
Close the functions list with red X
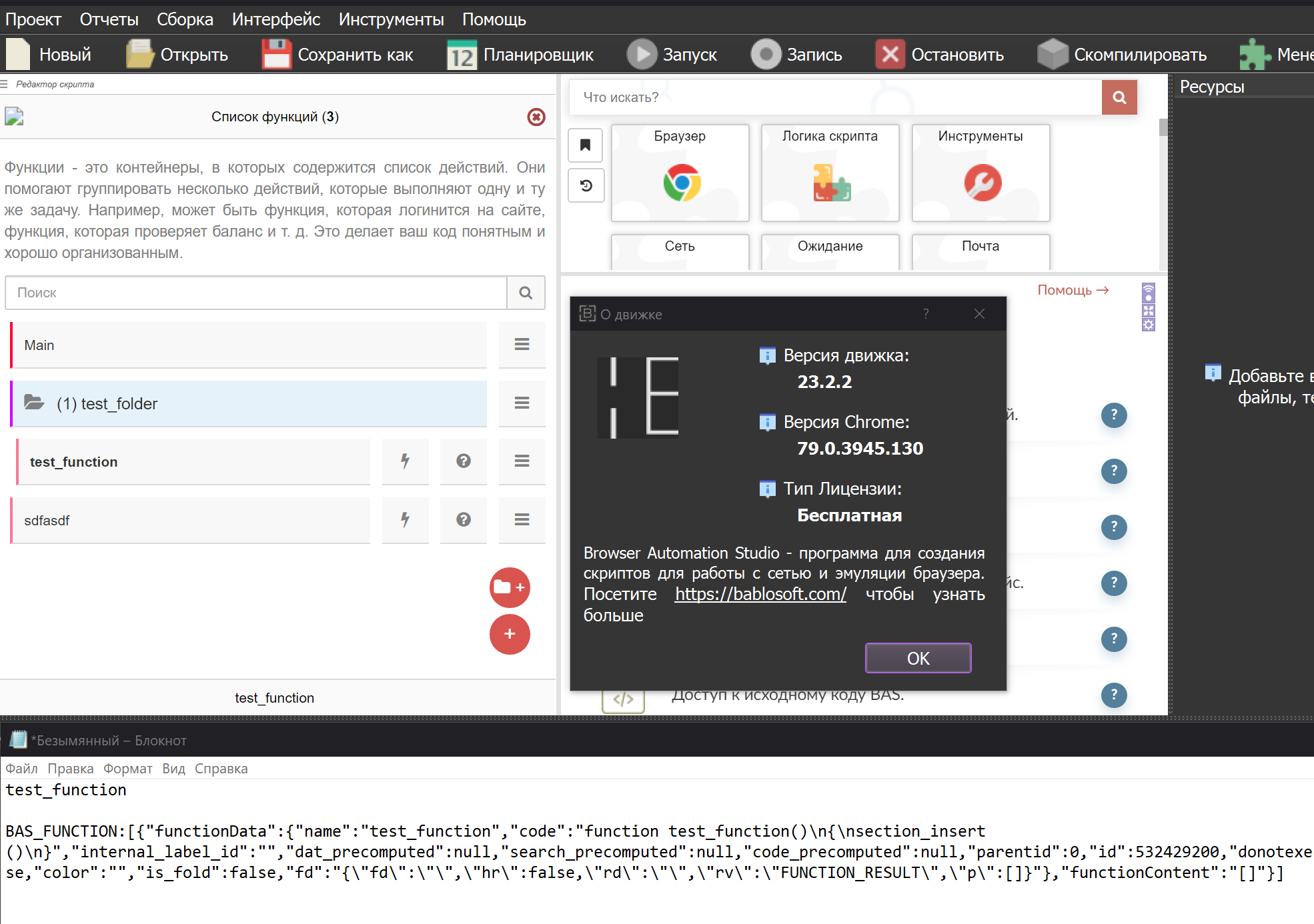536,117
